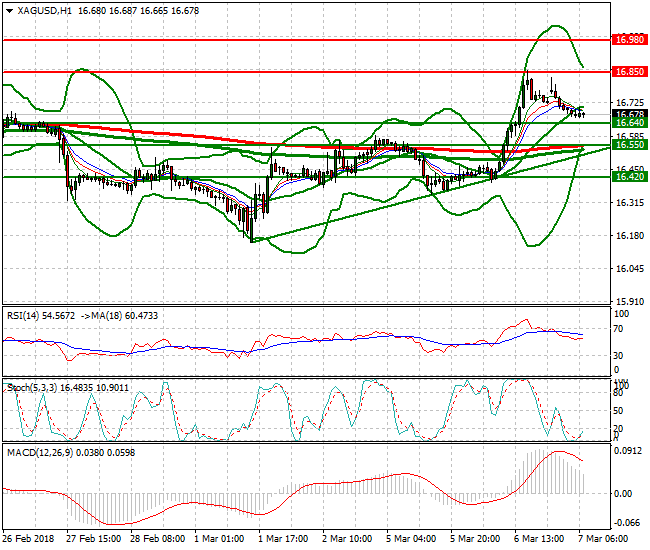Image resolution: width=650 pixels, height=550 pixels.
Task: Select the red 16.980 price level tag
Action: [x=629, y=39]
